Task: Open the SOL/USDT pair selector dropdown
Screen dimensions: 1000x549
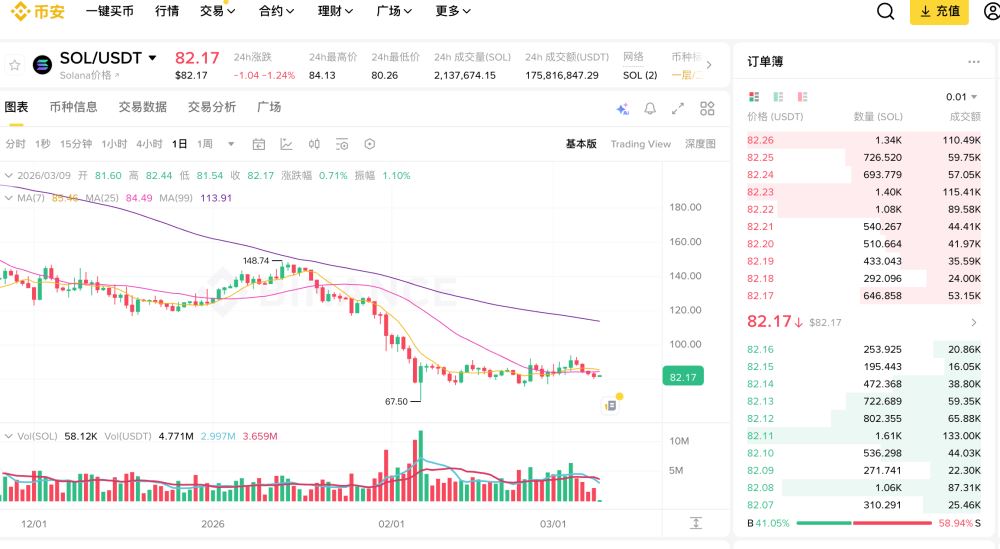Action: tap(152, 58)
